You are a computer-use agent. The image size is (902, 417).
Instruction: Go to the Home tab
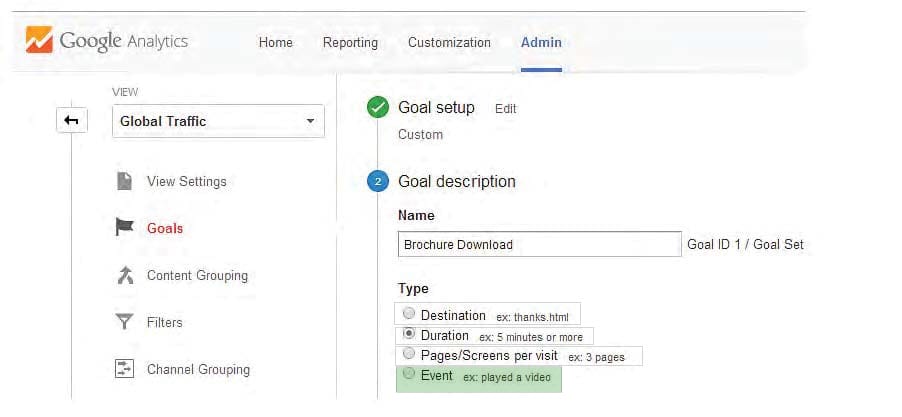point(276,43)
